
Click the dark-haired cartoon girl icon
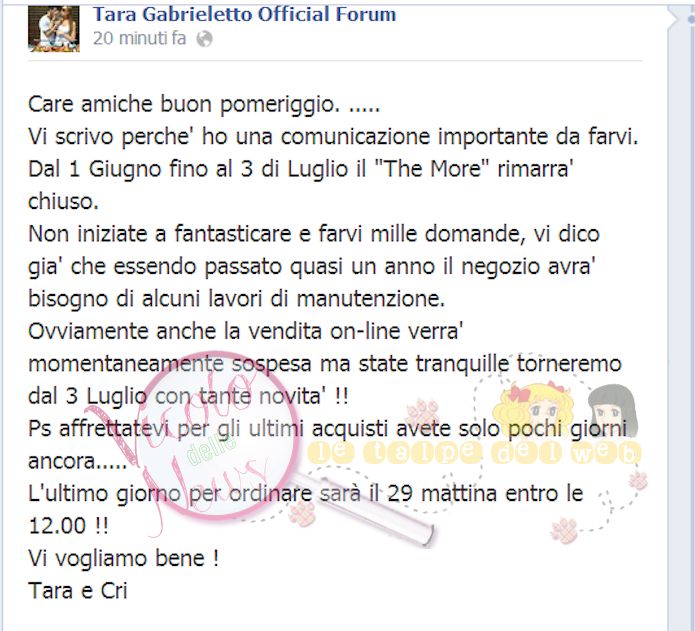pos(613,410)
